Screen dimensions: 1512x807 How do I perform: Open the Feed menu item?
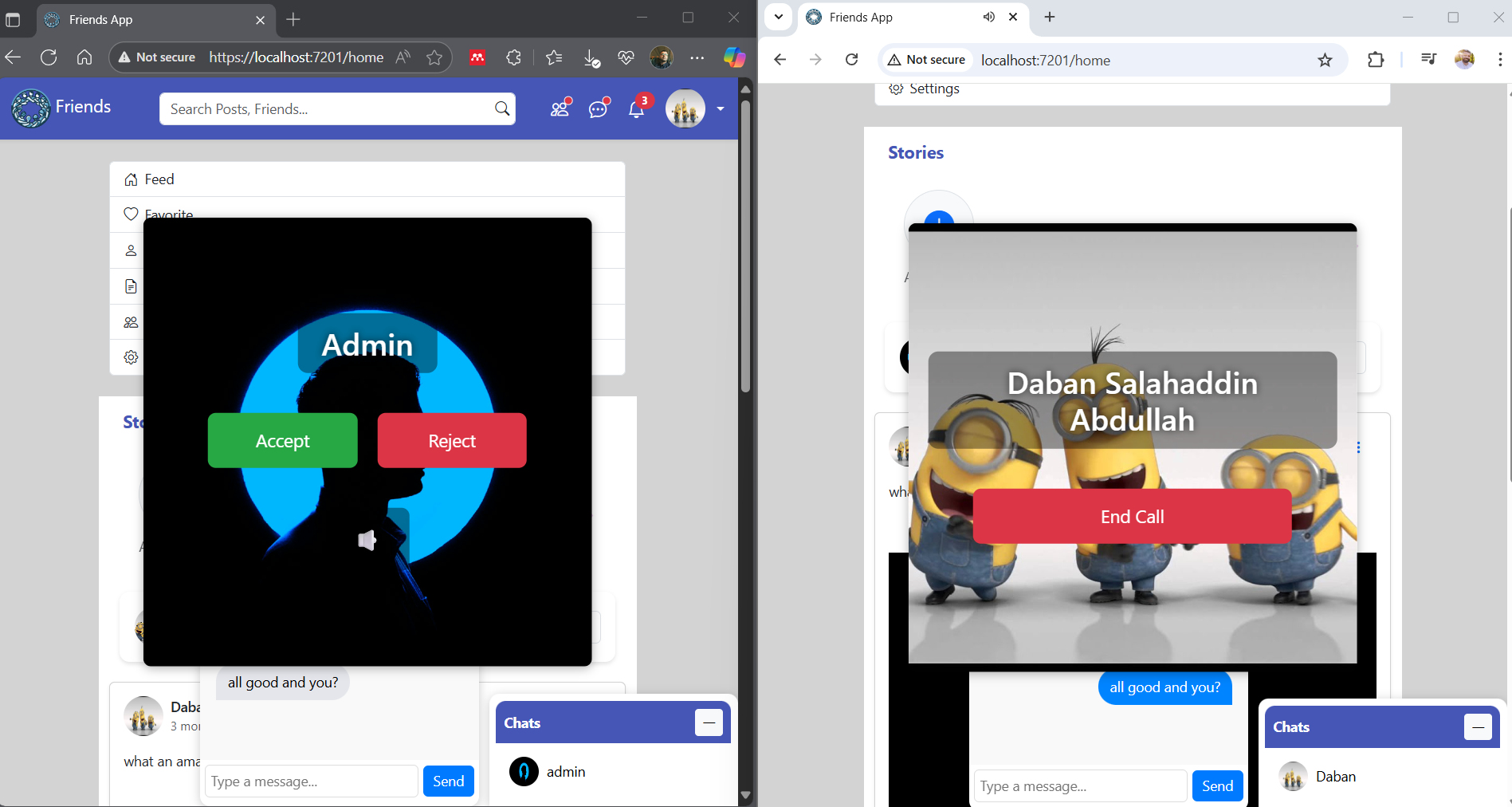159,179
